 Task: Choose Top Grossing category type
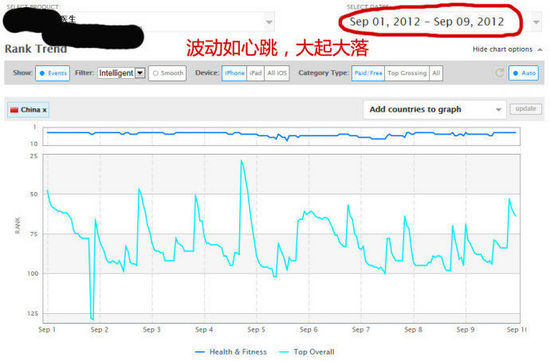coord(407,73)
